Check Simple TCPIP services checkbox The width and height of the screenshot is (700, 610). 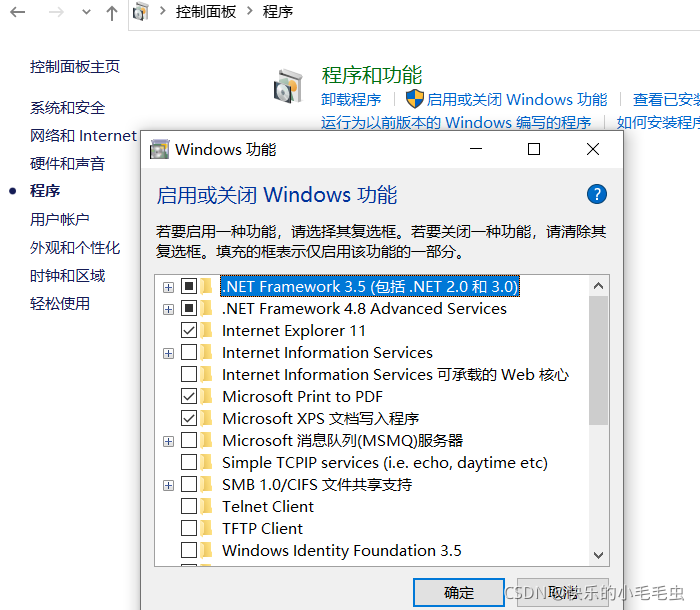(189, 462)
